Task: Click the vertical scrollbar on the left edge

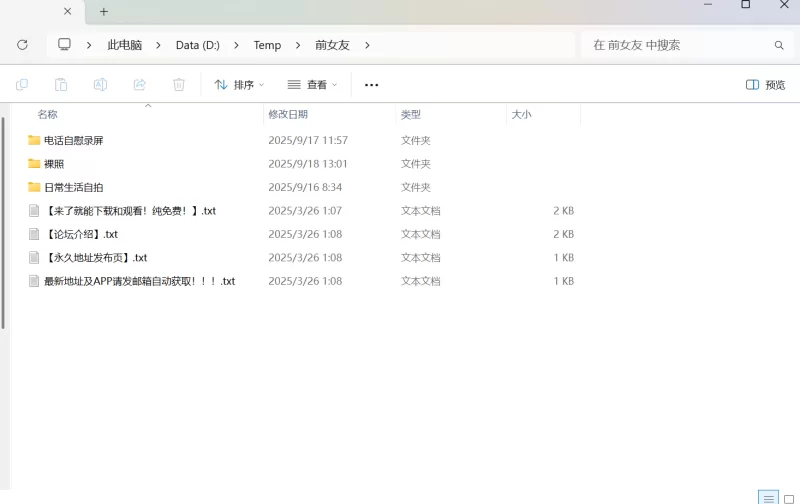Action: pos(3,222)
